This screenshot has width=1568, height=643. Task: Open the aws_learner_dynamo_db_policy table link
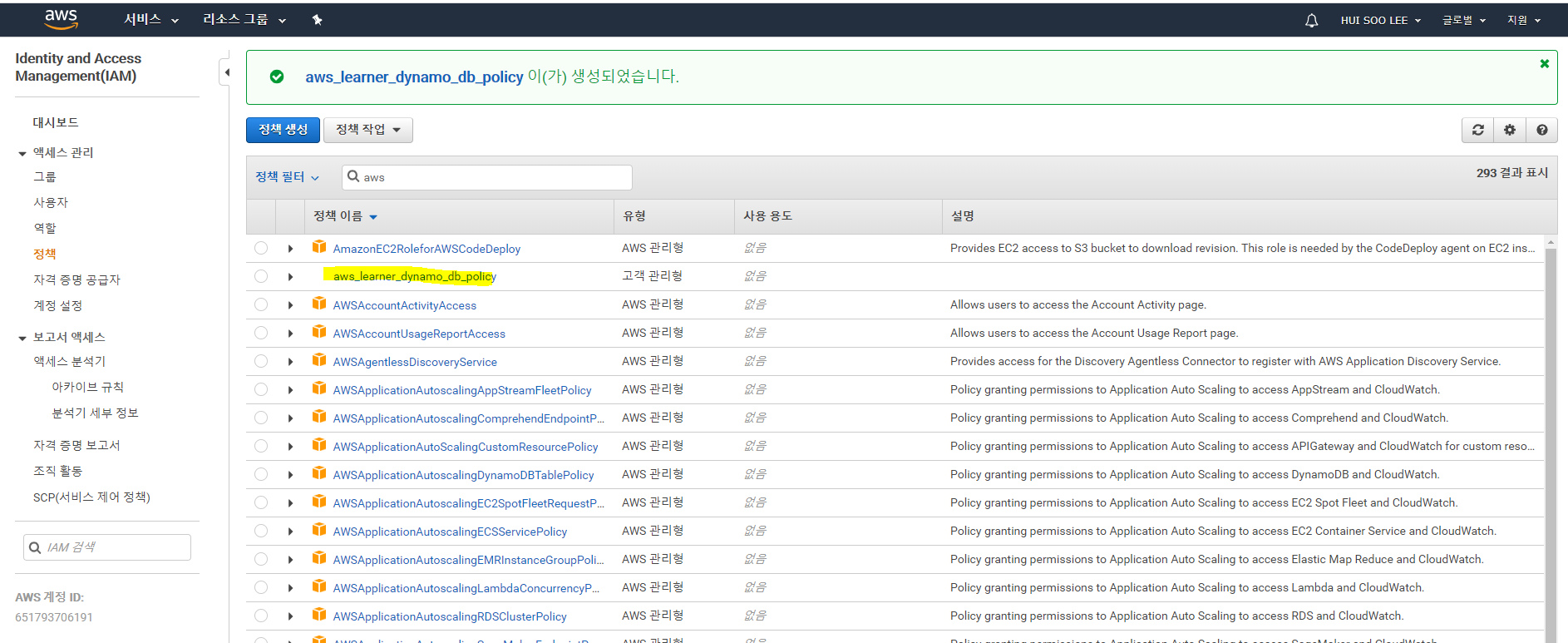click(x=414, y=276)
